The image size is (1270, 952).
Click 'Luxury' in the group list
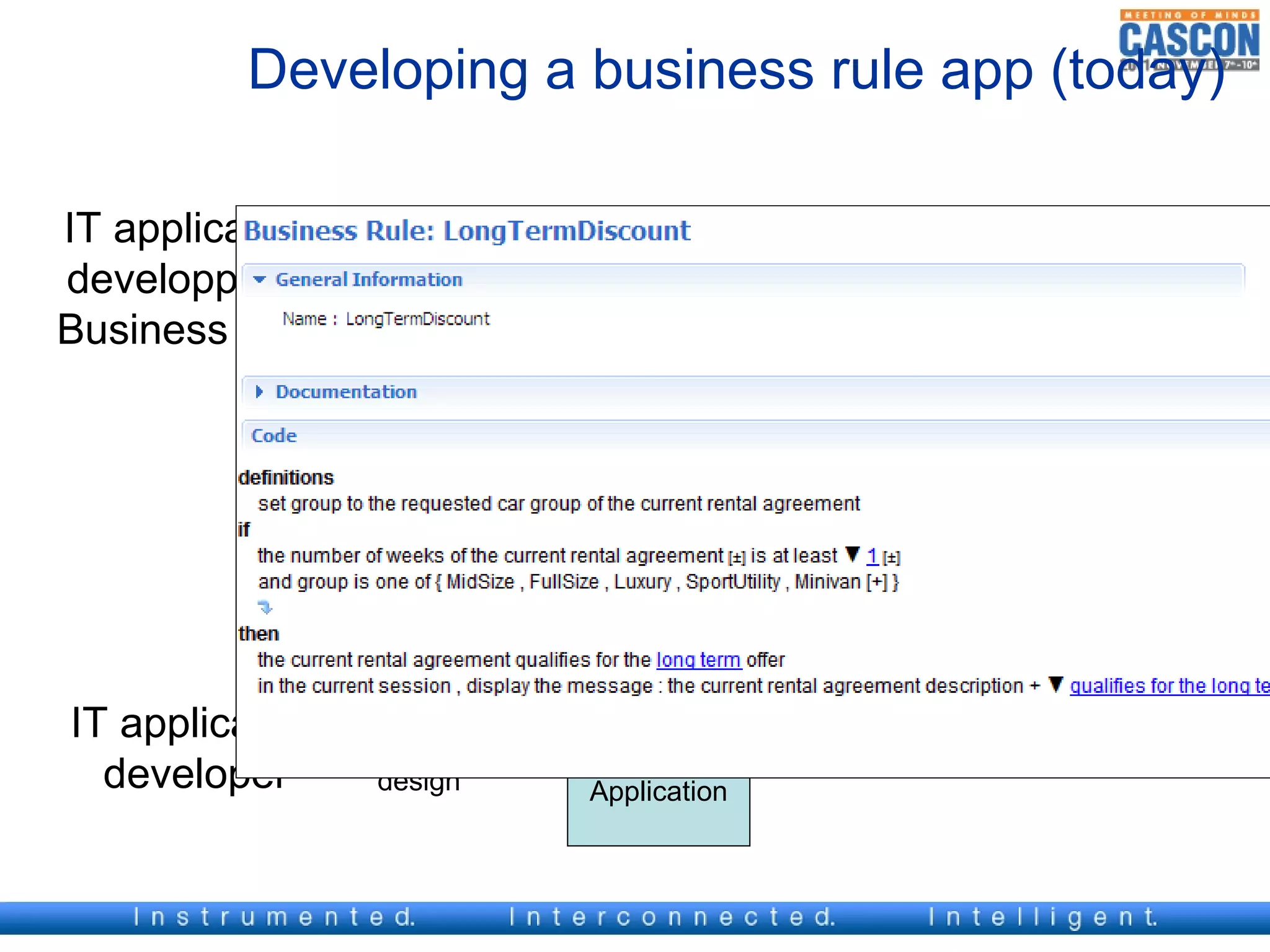tap(642, 583)
